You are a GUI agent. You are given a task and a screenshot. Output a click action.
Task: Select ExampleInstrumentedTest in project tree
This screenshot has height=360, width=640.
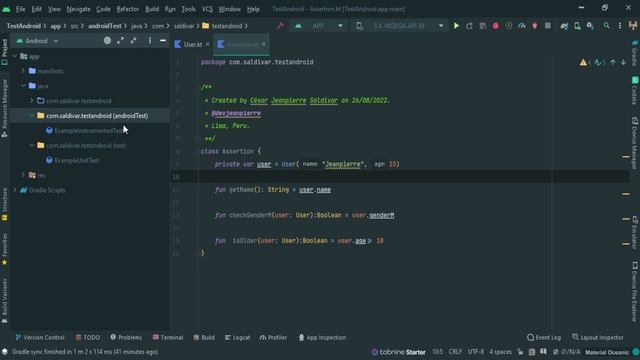tap(89, 131)
